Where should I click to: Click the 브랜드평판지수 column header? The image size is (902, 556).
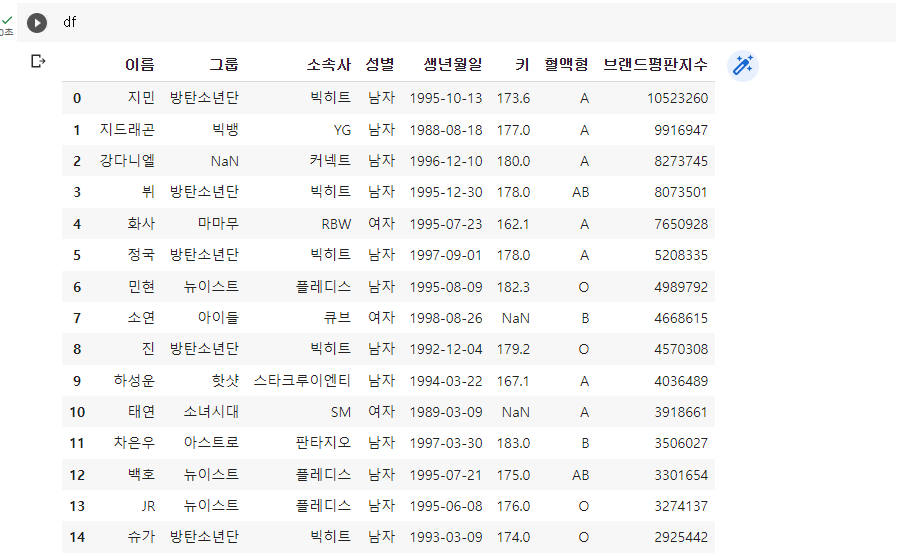655,64
